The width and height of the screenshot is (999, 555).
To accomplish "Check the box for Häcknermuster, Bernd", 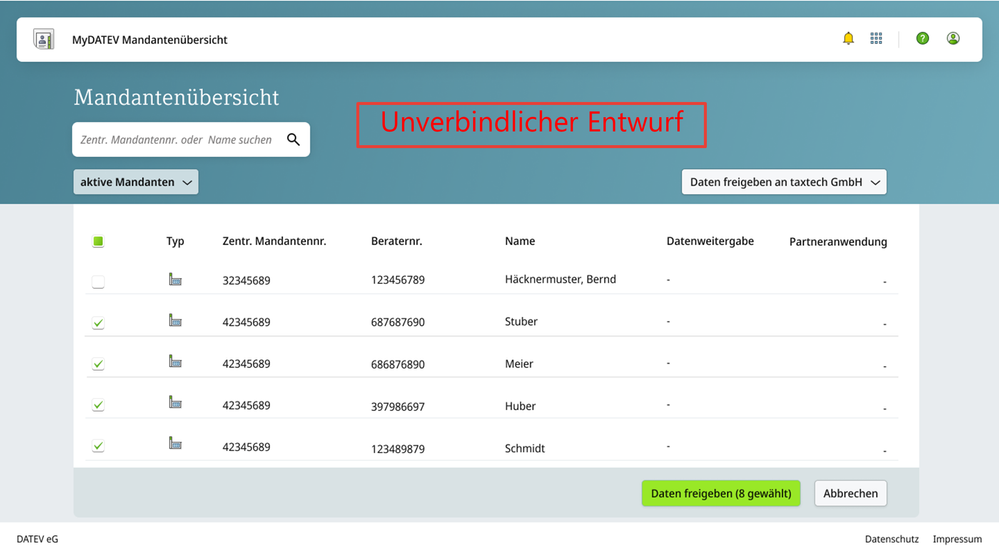I will click(x=98, y=282).
